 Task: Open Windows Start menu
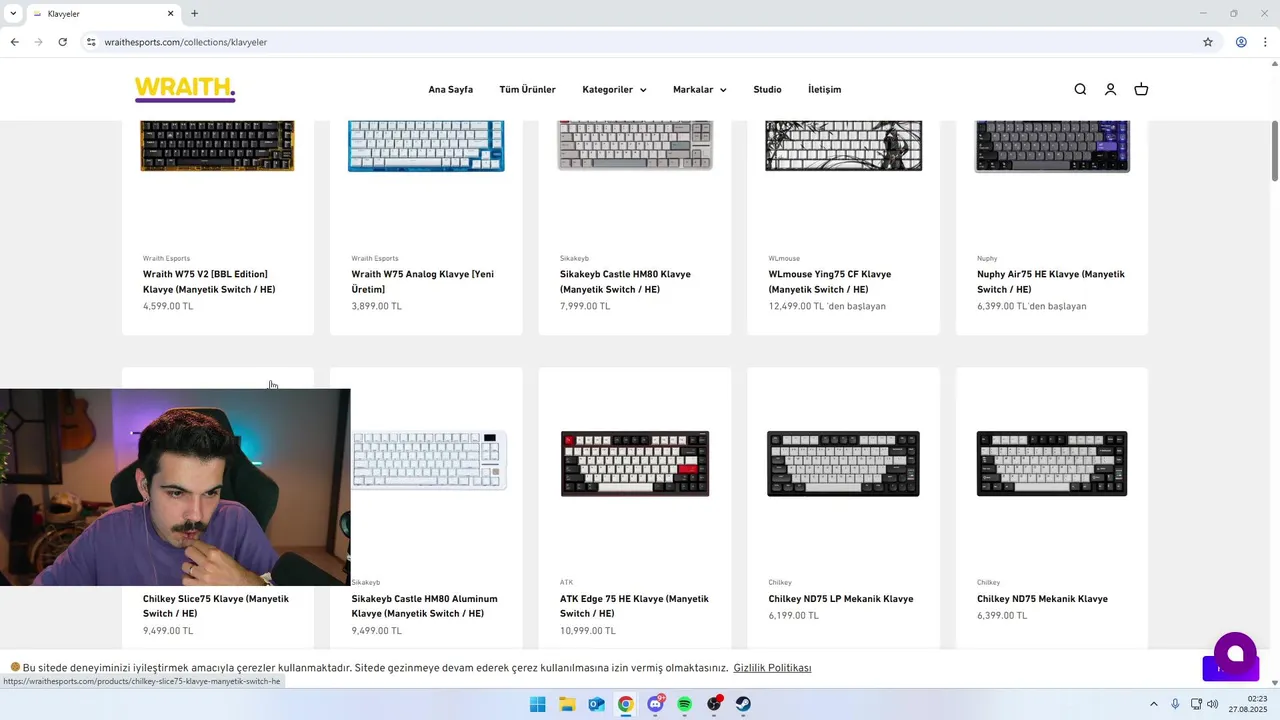pyautogui.click(x=537, y=704)
